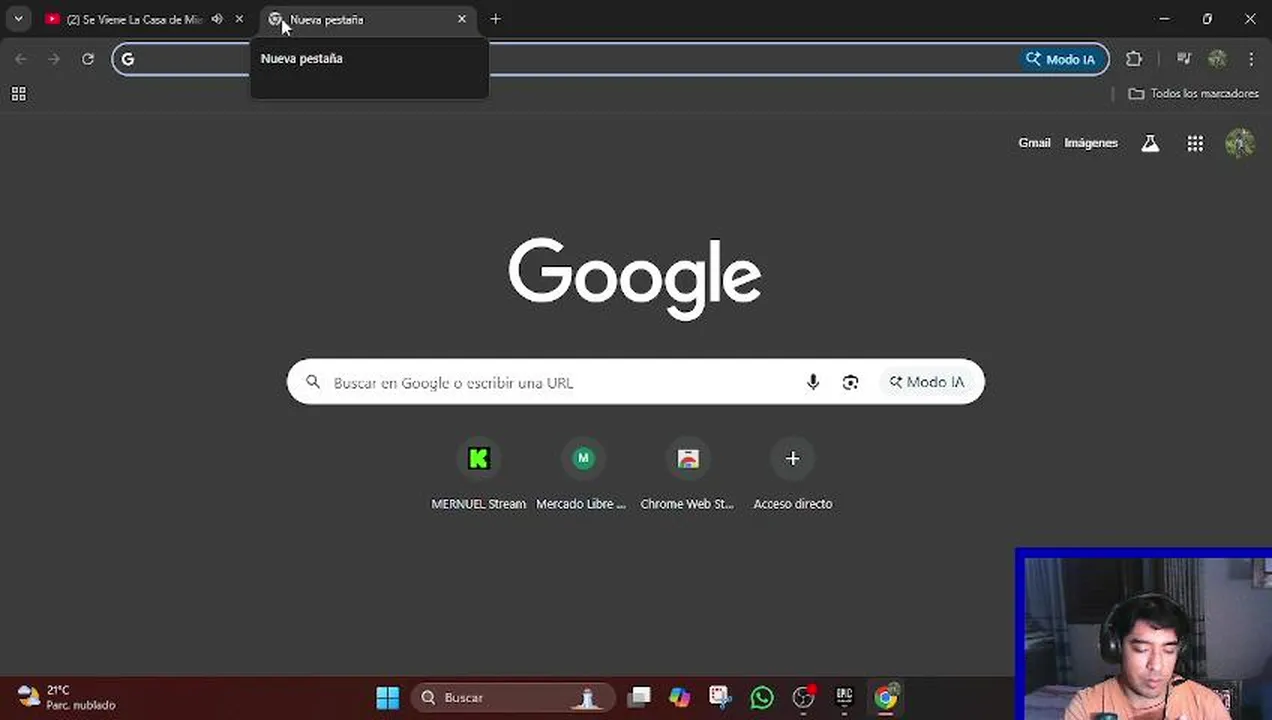The width and height of the screenshot is (1272, 720).
Task: Go back with the browser back arrow
Action: pos(21,59)
